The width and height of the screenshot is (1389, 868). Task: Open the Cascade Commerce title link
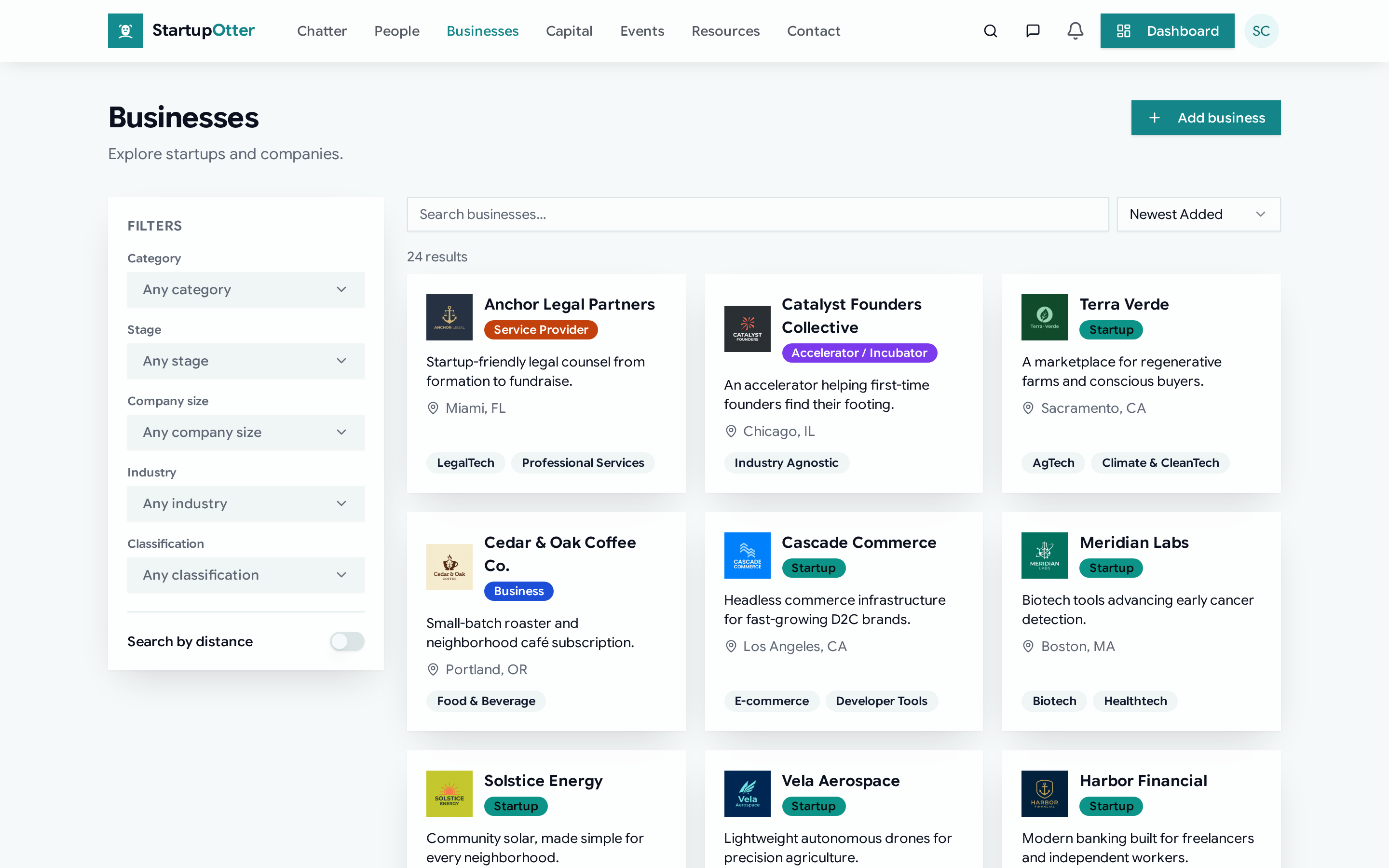click(x=858, y=542)
